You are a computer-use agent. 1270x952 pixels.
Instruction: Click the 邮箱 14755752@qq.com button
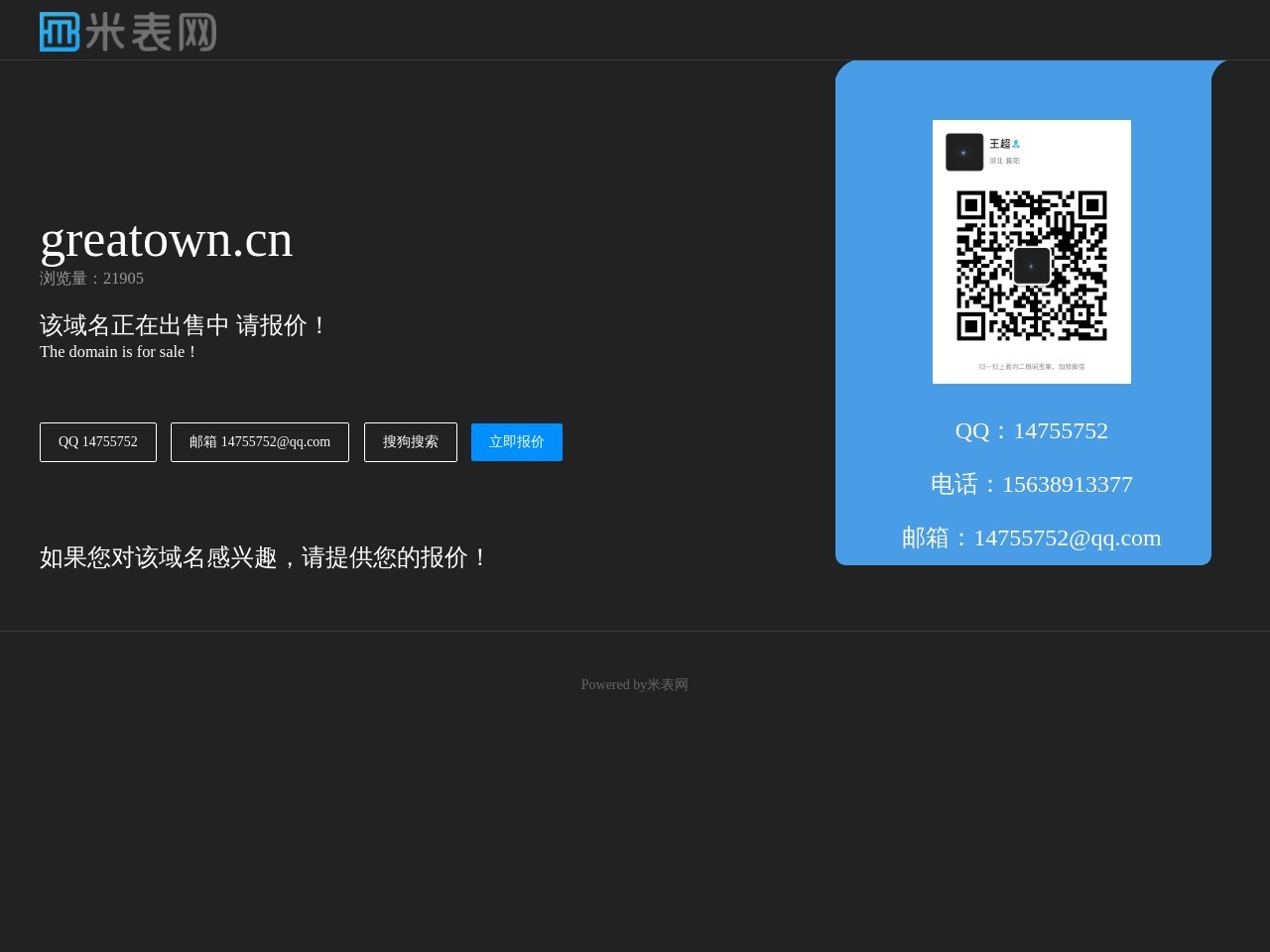(259, 441)
